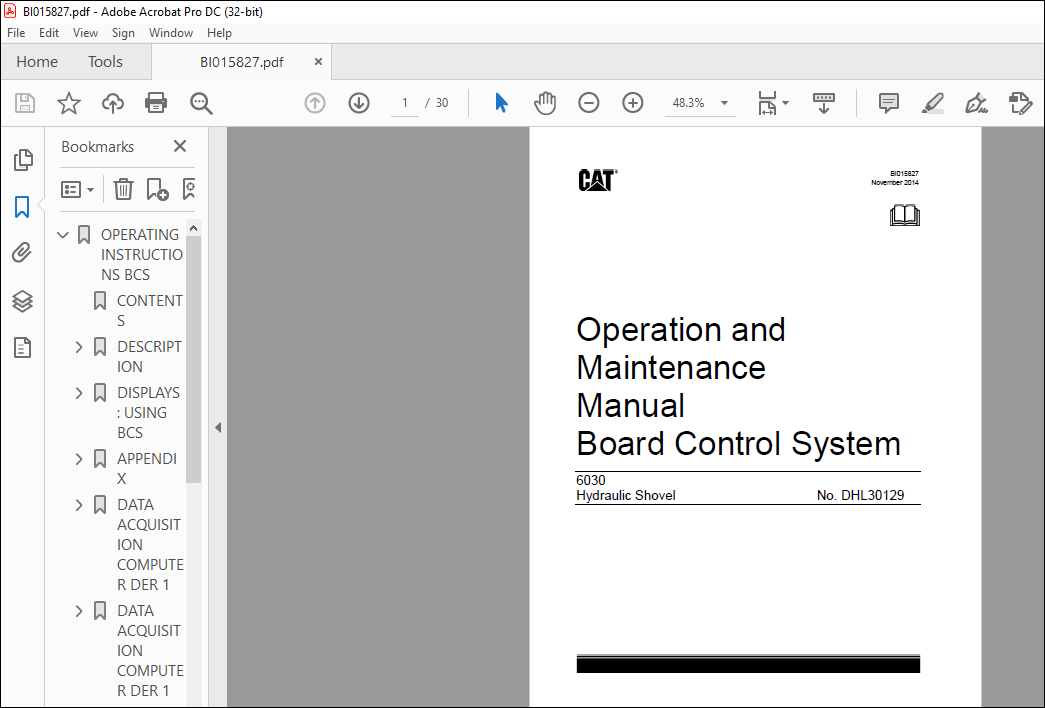
Task: Expand first DATA ACQUISITION COMPUTER DER 1
Action: click(79, 505)
